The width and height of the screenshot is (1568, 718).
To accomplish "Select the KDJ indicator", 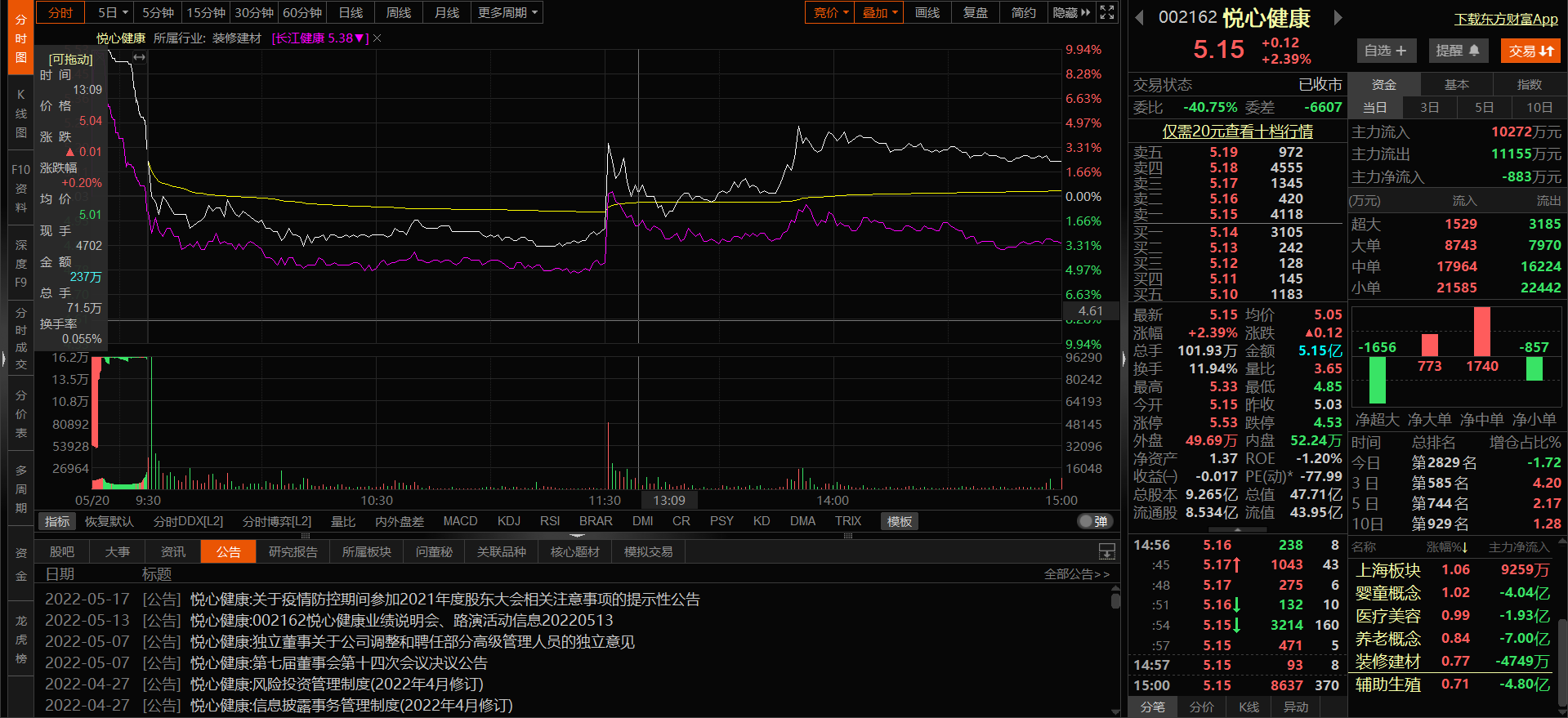I will click(x=509, y=521).
